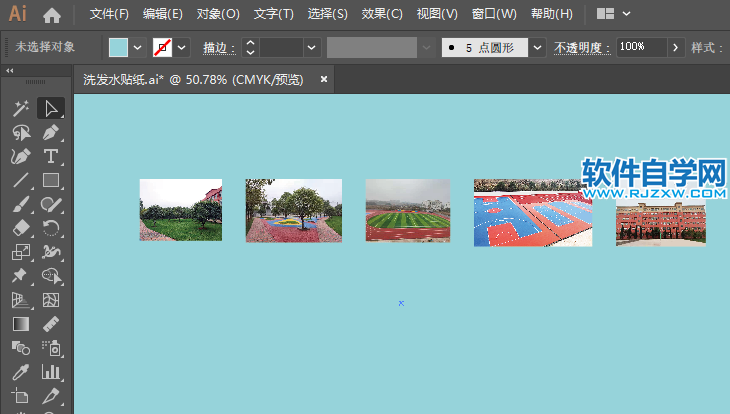730x414 pixels.
Task: Open the 效果(C) menu
Action: pos(382,14)
